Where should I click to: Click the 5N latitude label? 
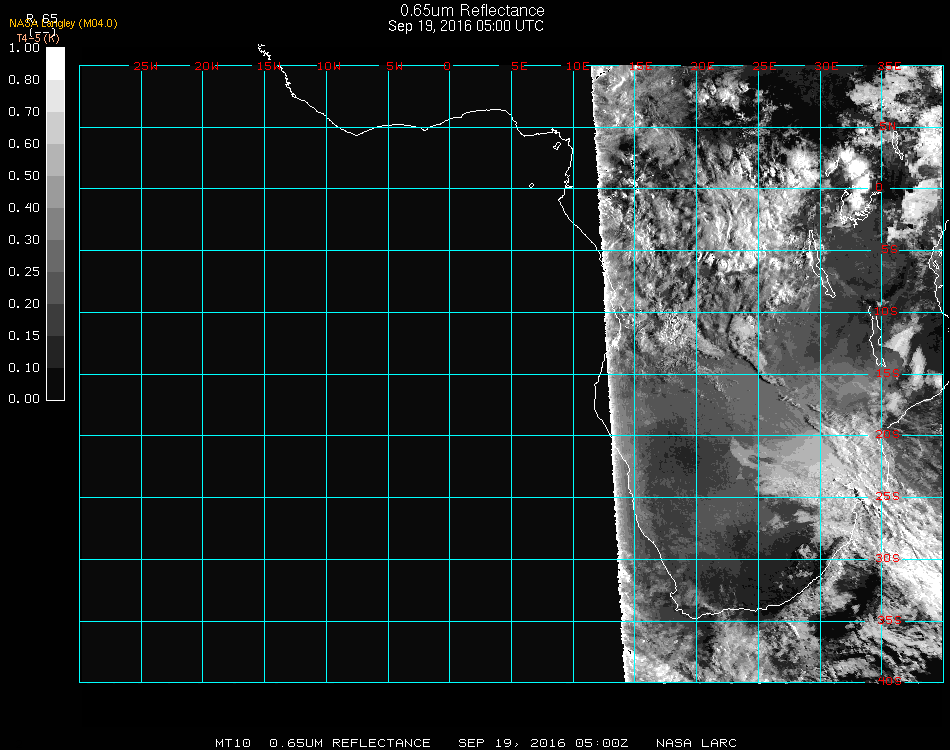(x=887, y=126)
